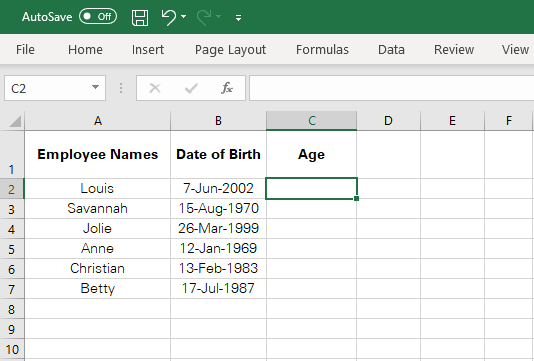
Task: Select column C header
Action: tap(312, 121)
